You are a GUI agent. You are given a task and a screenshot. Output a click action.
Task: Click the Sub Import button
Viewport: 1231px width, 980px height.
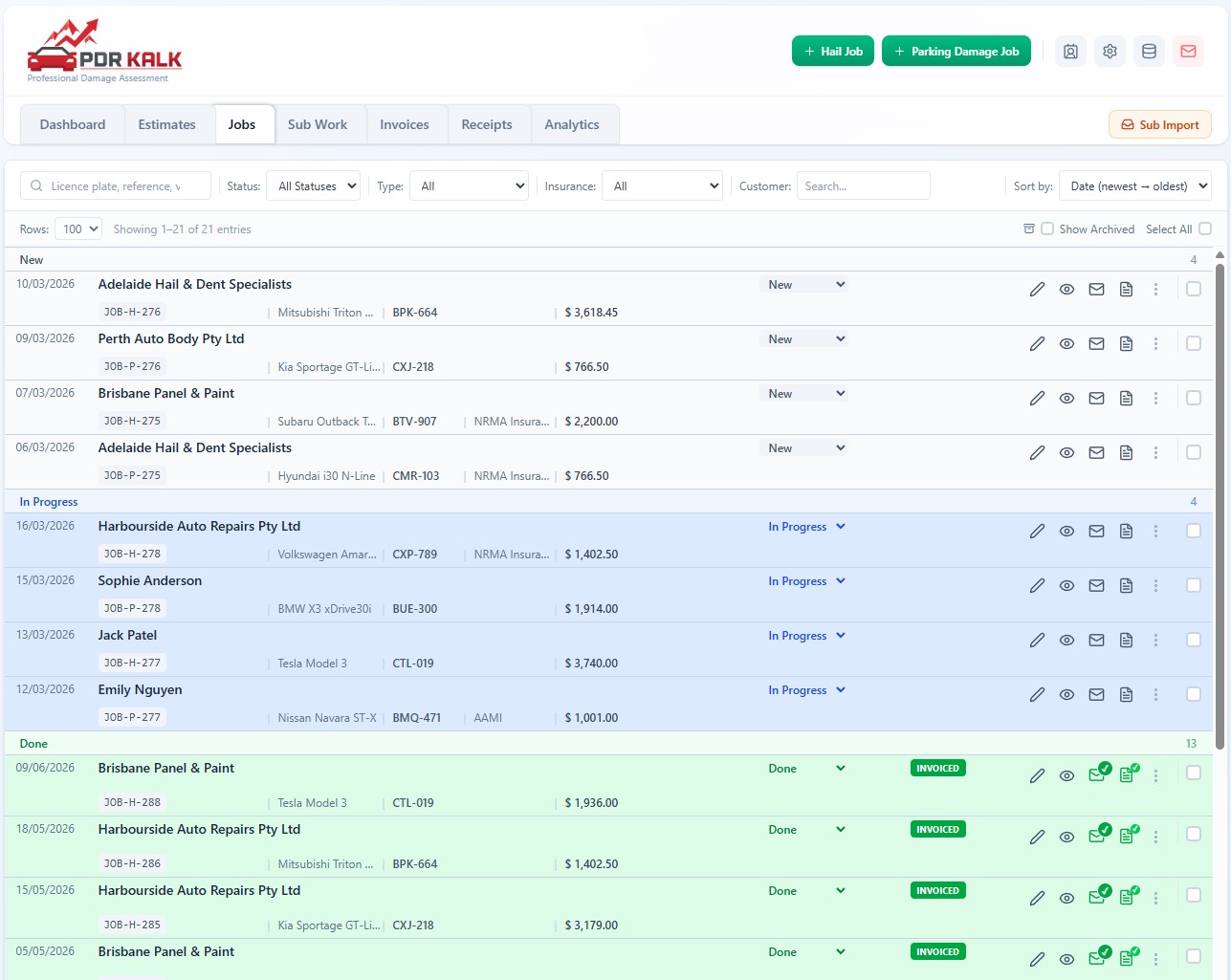[1160, 124]
